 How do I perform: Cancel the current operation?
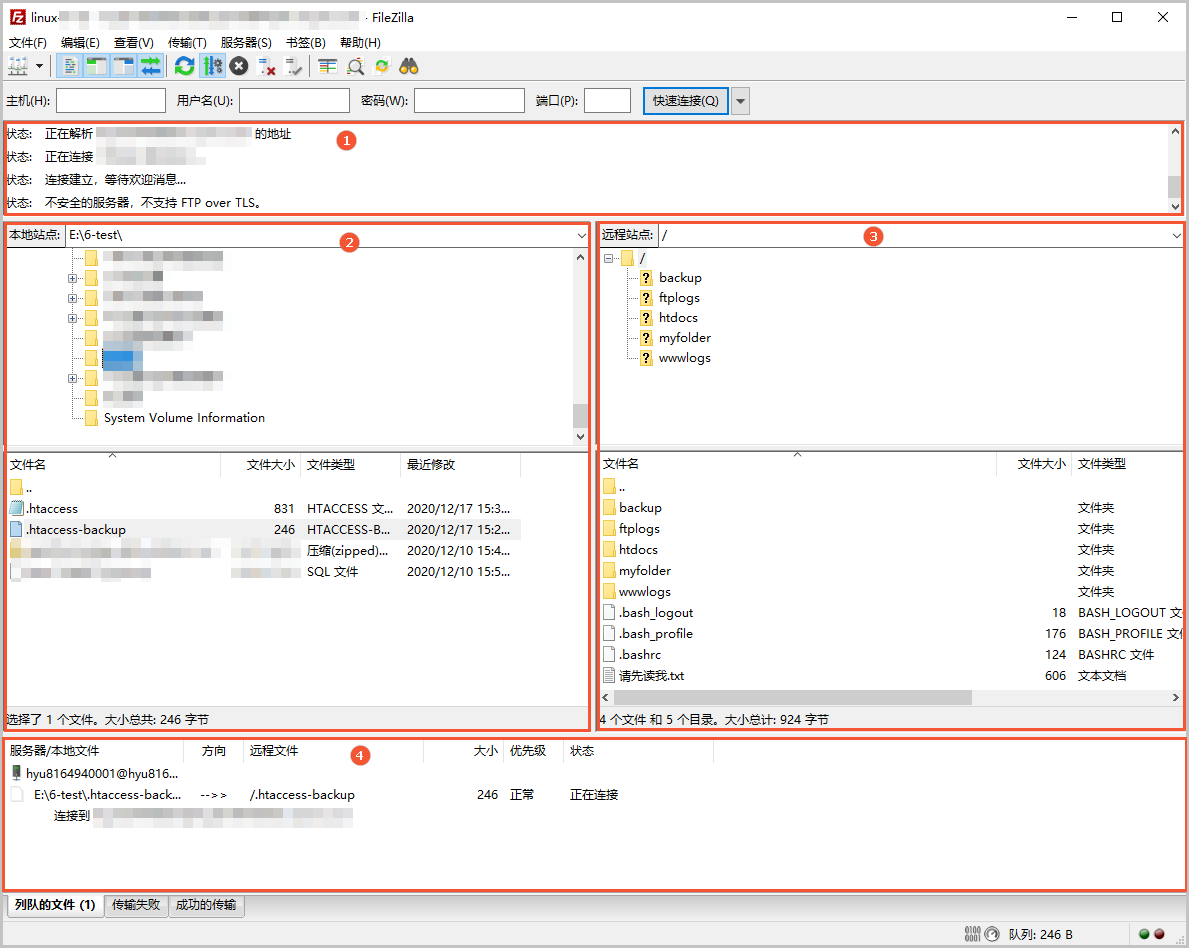tap(239, 67)
